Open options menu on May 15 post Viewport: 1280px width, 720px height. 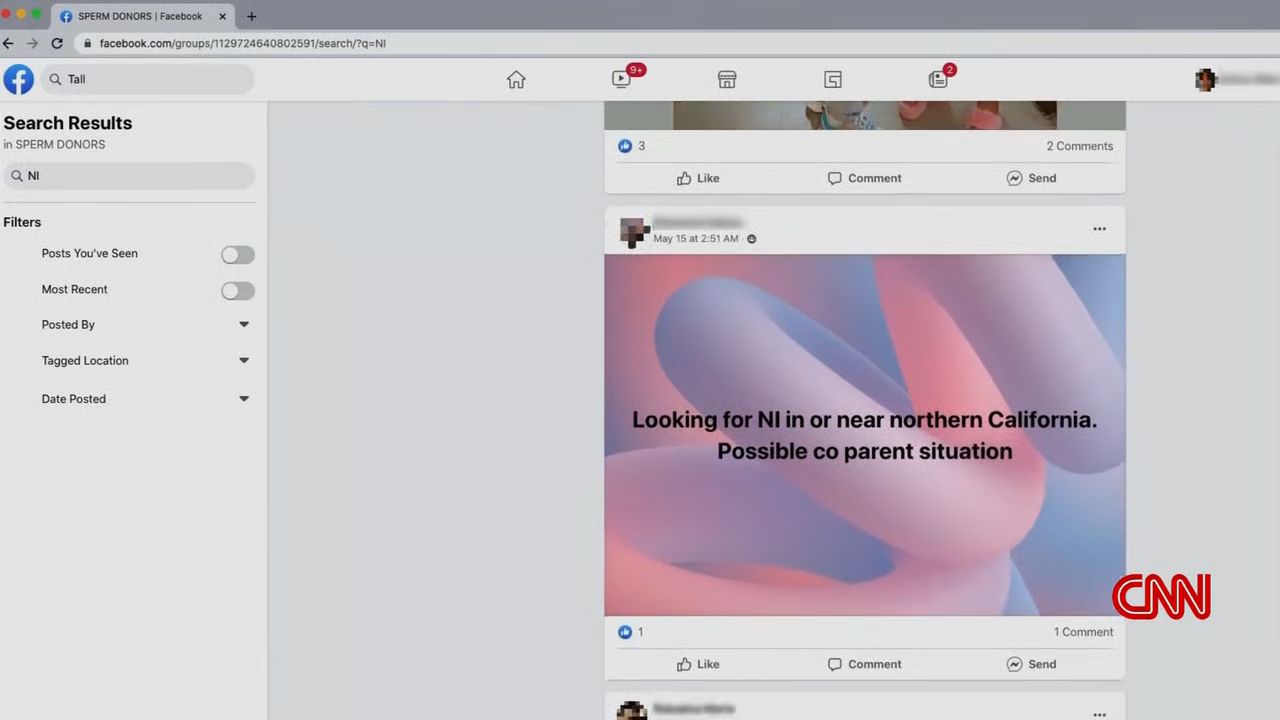point(1099,229)
